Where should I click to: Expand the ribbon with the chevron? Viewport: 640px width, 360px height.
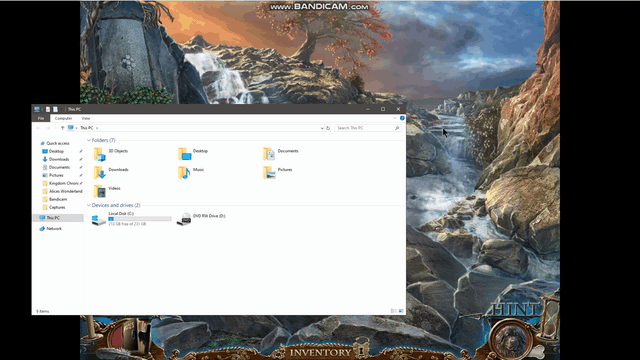tap(395, 118)
